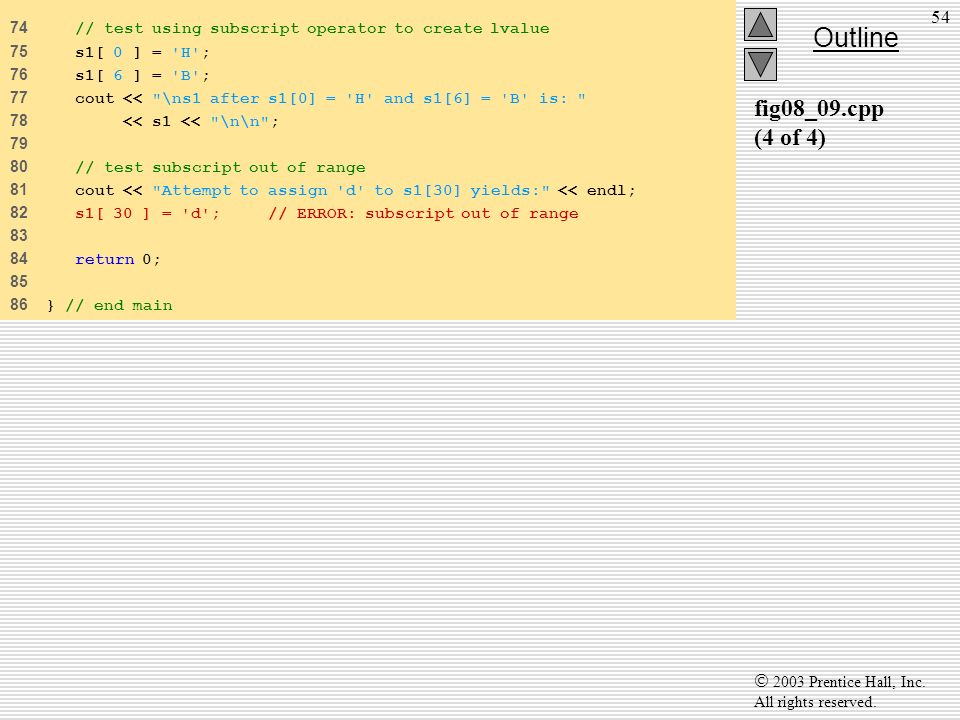Click the down arrow navigation icon
Viewport: 960px width, 720px height.
(x=760, y=65)
